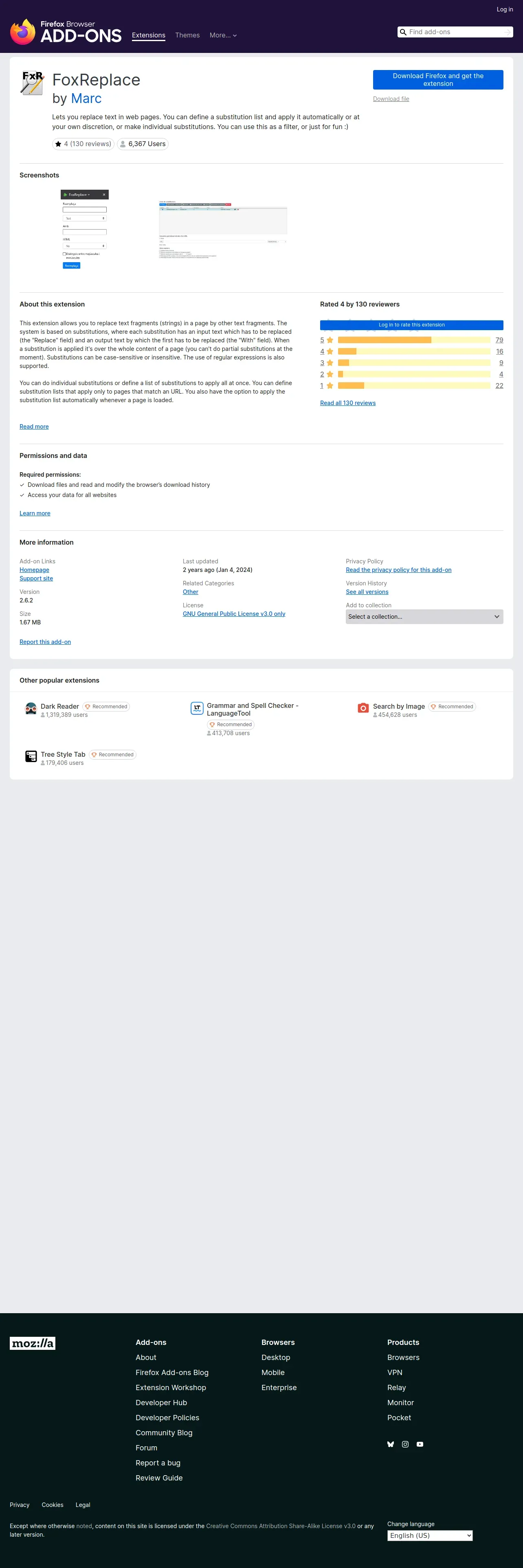The height and width of the screenshot is (1568, 523).
Task: Switch to the Themes tab
Action: pyautogui.click(x=187, y=35)
